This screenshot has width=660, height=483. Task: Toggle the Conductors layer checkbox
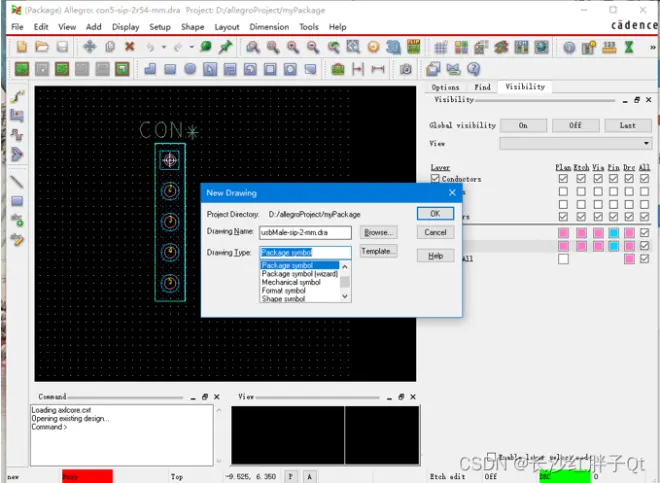(435, 179)
